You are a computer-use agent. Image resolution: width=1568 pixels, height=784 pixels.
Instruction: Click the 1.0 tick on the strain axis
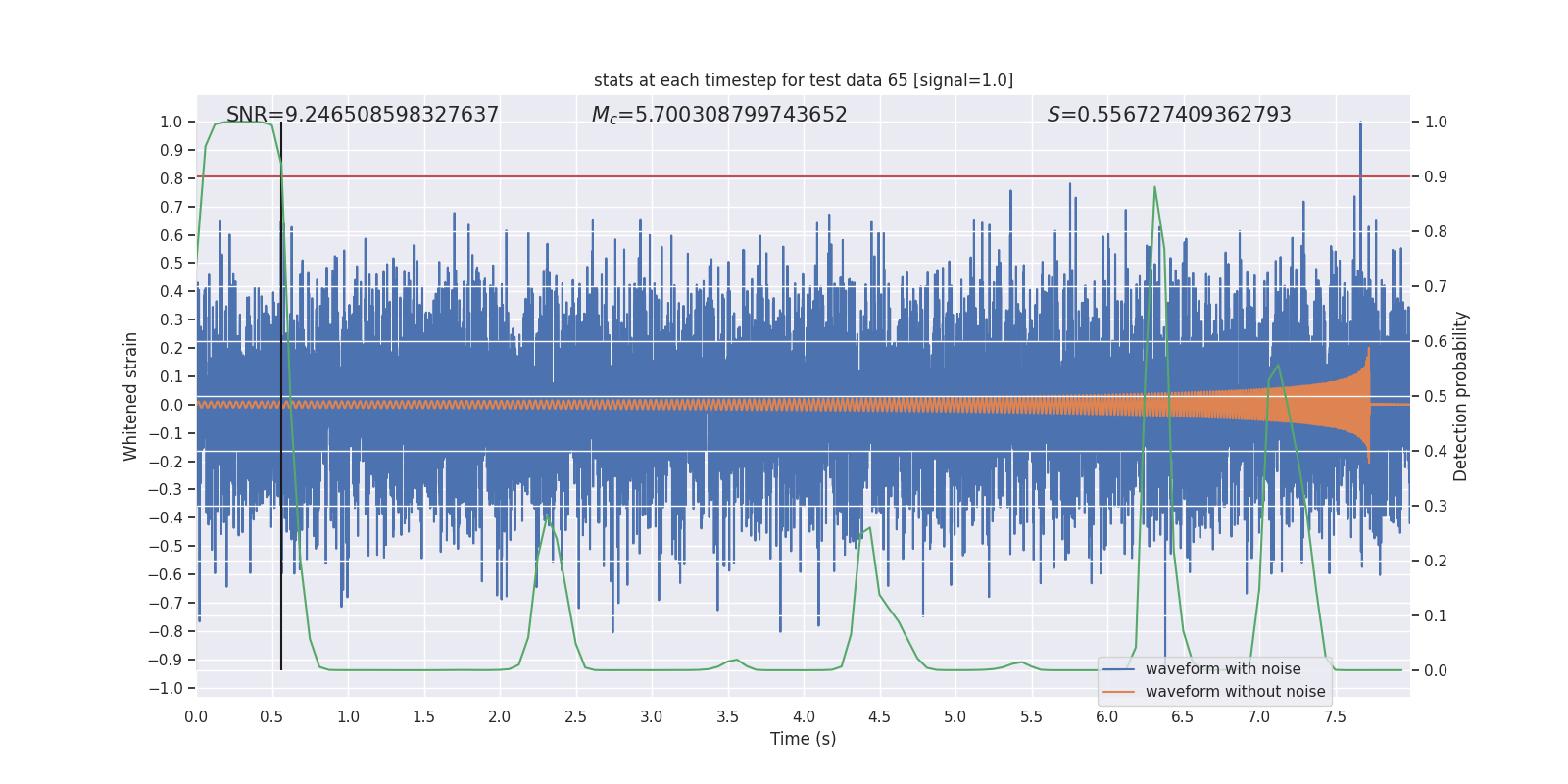(x=171, y=122)
